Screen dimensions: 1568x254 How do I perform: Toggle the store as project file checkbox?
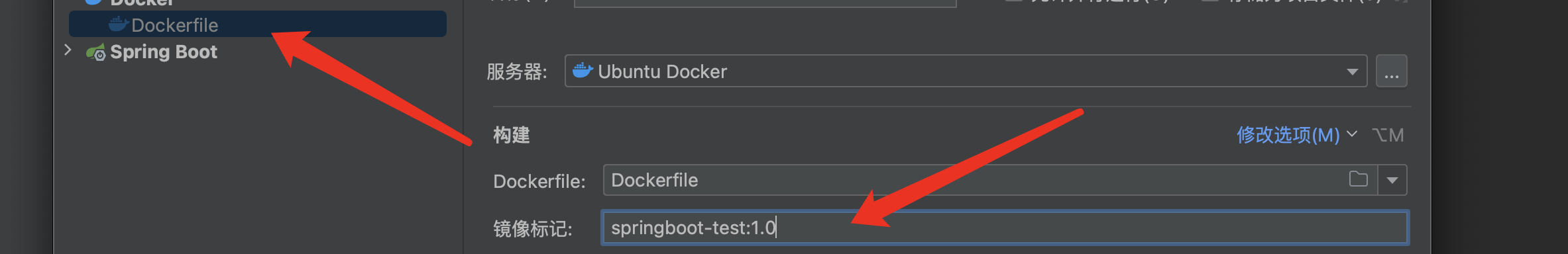(1210, 1)
